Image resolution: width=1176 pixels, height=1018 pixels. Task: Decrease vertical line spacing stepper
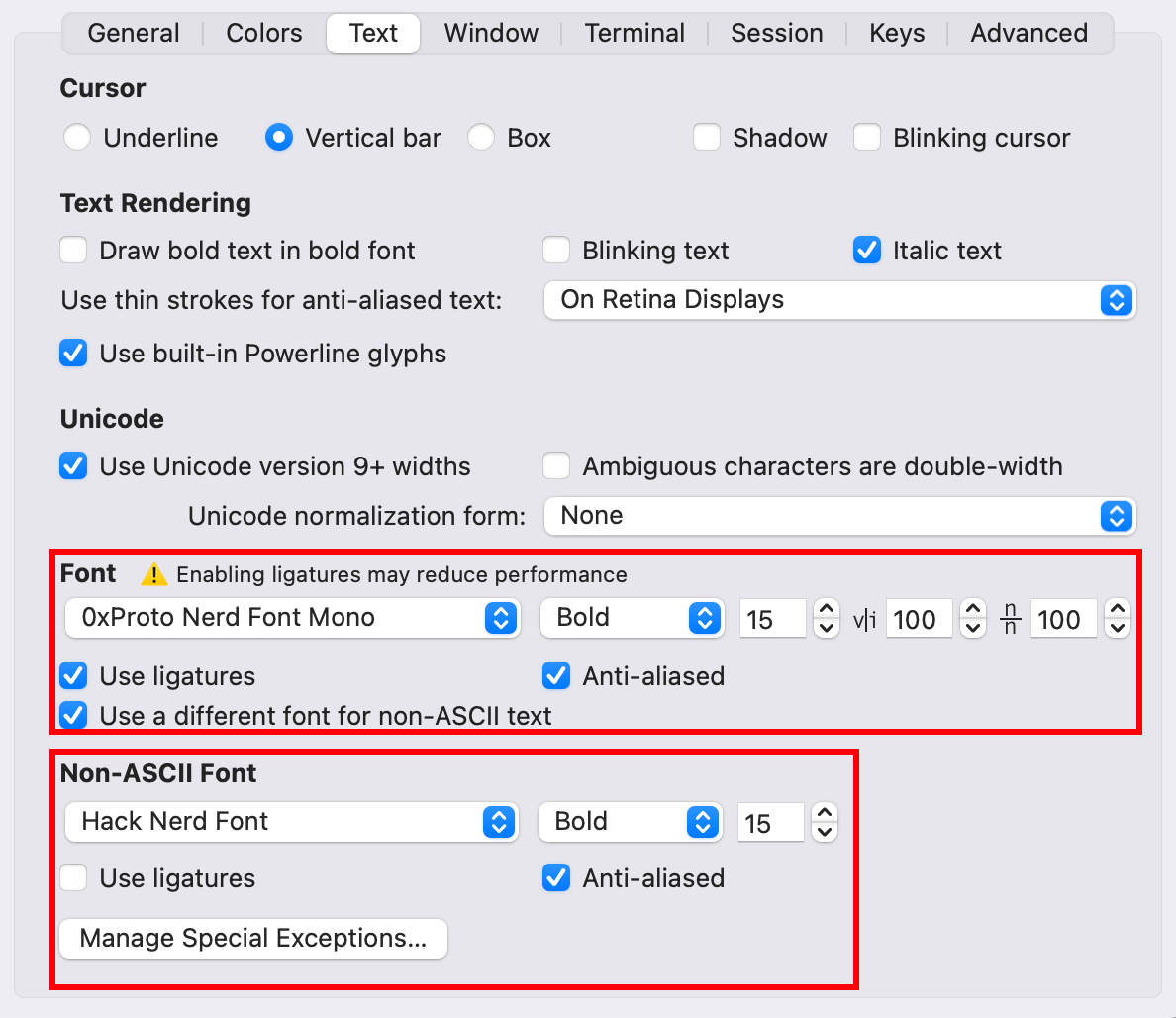1117,628
